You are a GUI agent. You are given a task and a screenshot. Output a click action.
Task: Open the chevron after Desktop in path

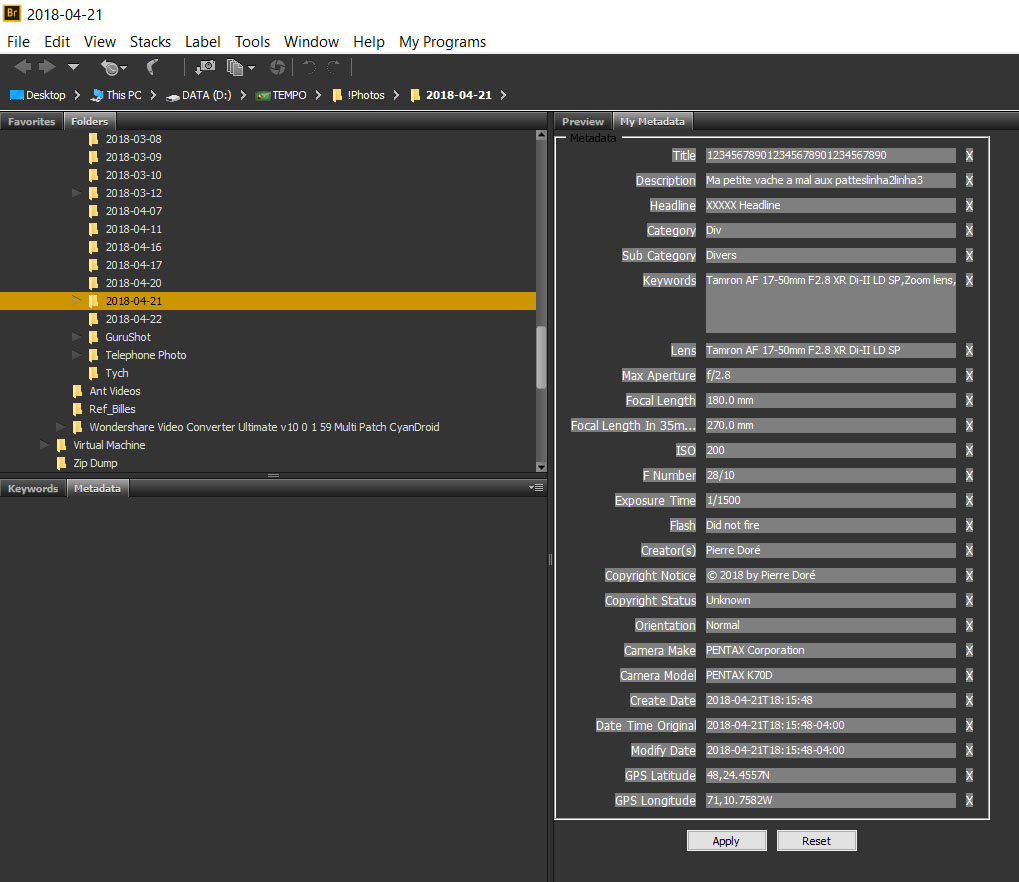point(77,95)
